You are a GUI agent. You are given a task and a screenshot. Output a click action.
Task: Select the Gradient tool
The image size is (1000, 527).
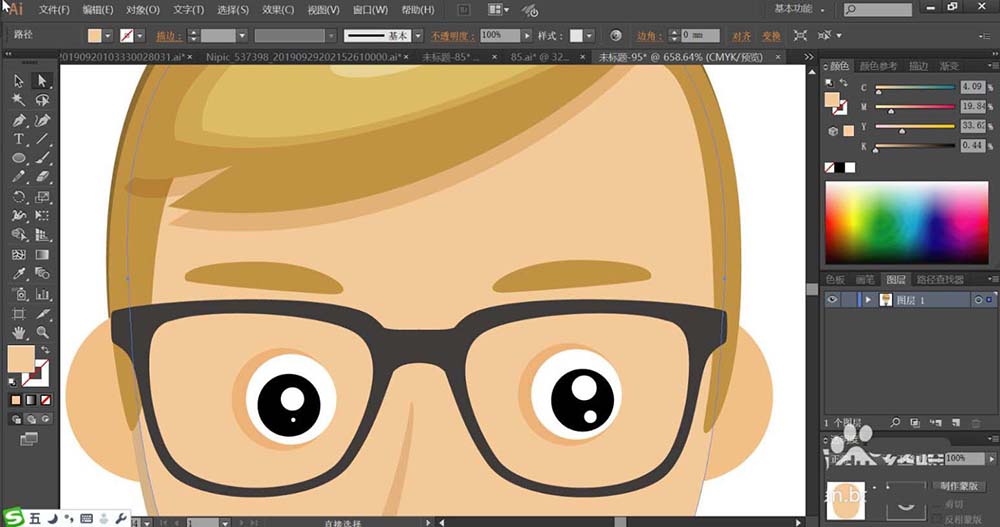click(42, 255)
